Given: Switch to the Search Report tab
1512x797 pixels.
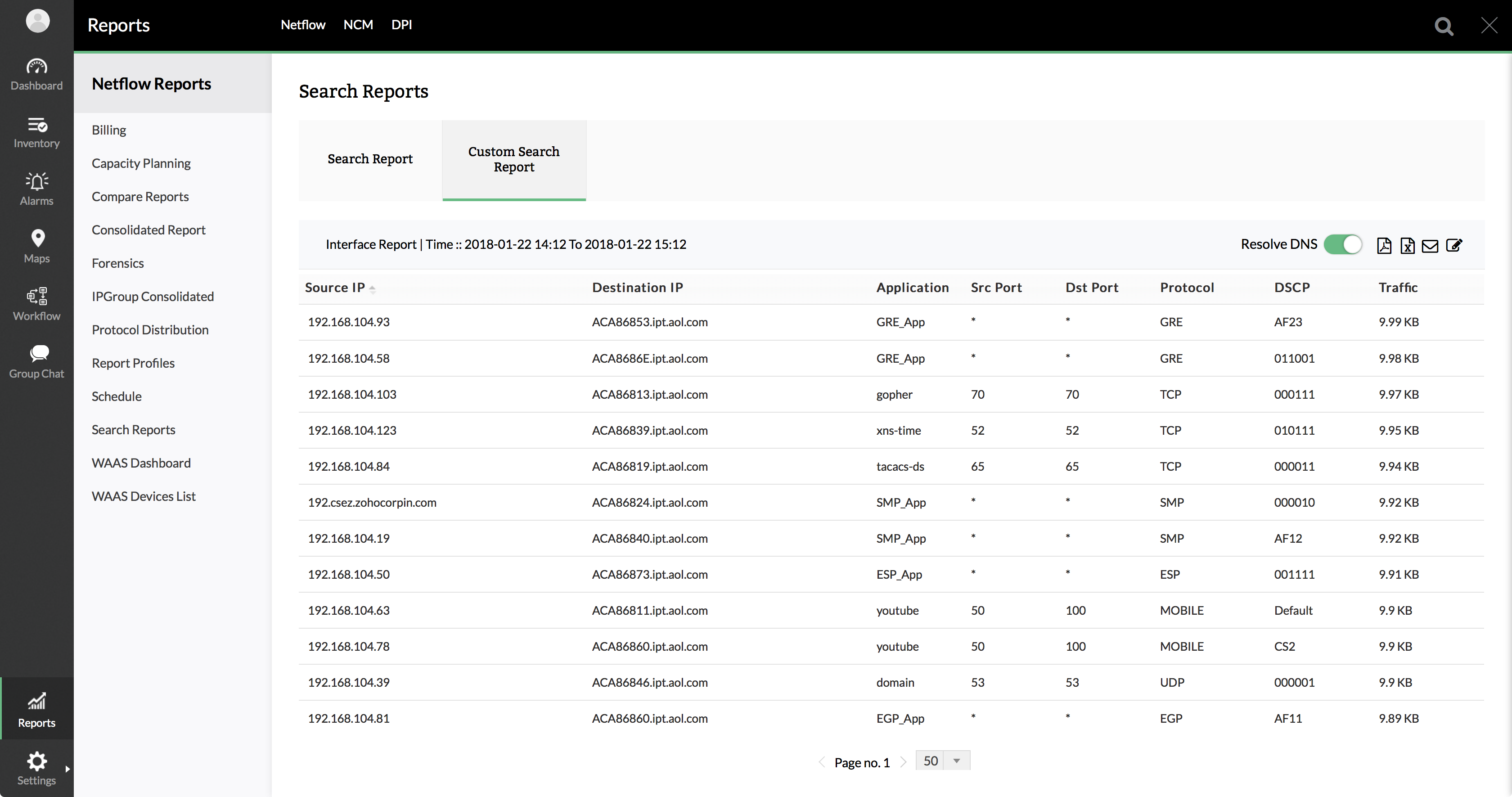Looking at the screenshot, I should pyautogui.click(x=370, y=159).
